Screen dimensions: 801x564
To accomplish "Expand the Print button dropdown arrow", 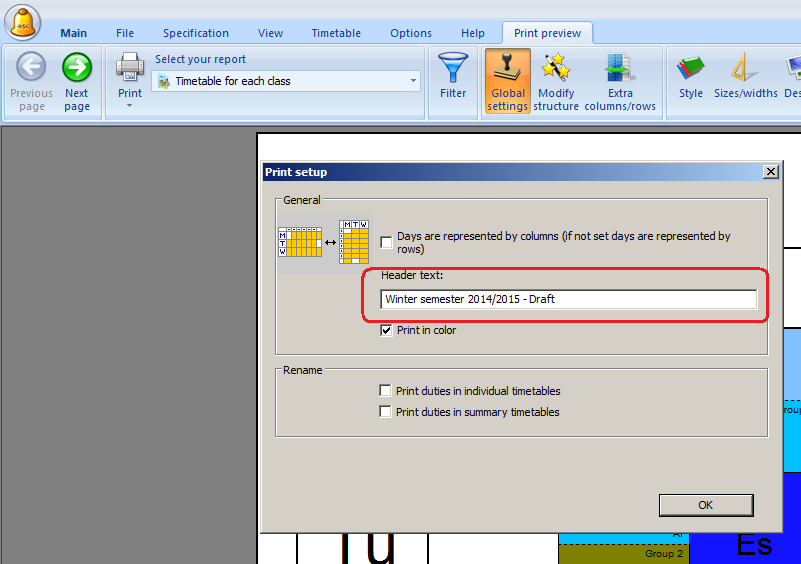I will (x=130, y=105).
